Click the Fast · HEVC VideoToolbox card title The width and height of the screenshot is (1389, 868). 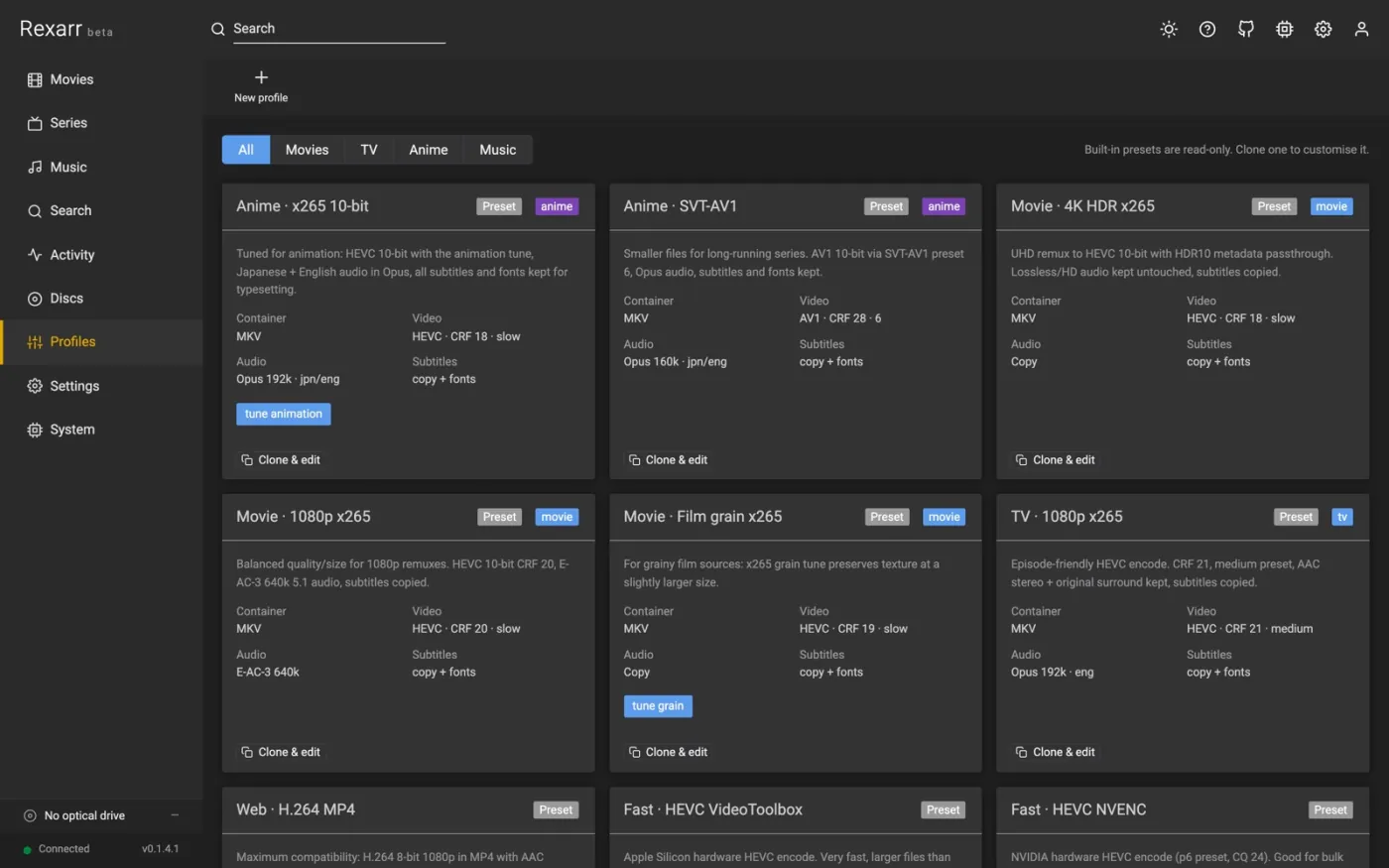click(x=712, y=809)
